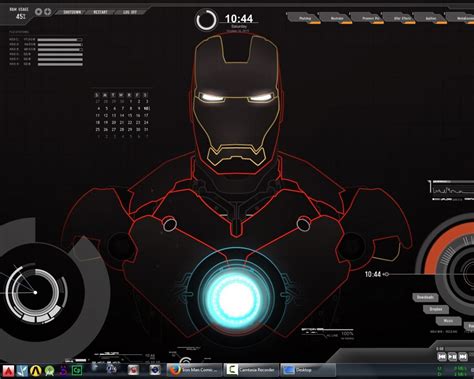Toggle play/pause in media player

pyautogui.click(x=453, y=357)
